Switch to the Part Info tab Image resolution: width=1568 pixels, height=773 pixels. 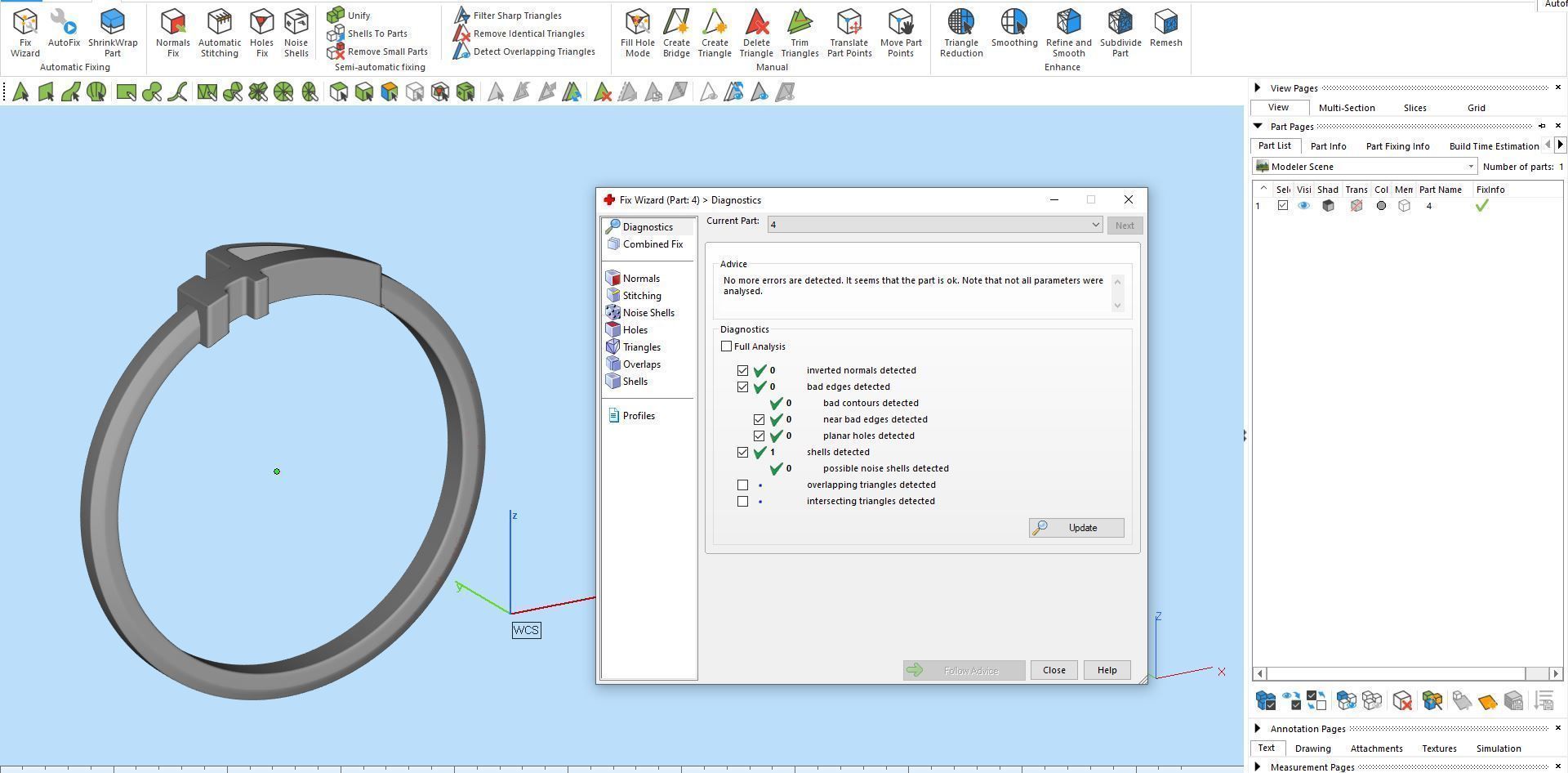tap(1328, 146)
